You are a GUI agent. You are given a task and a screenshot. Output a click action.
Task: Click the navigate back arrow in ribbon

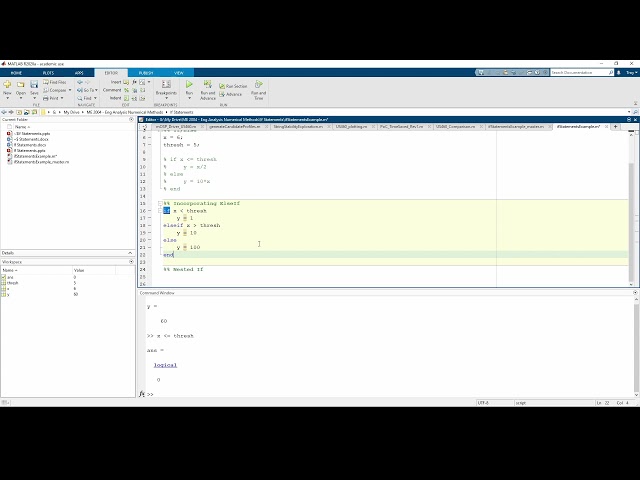80,82
